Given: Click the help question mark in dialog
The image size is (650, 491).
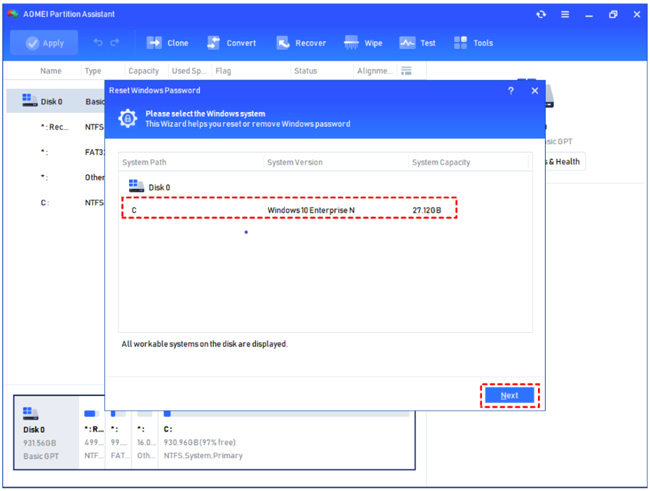Looking at the screenshot, I should 511,90.
